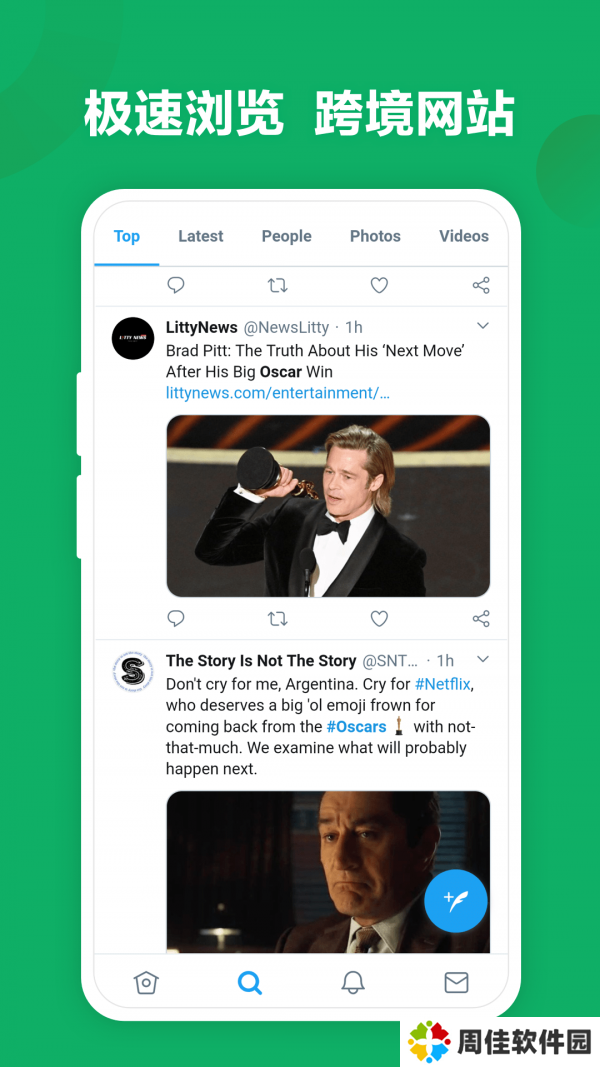
Task: Tap the #Netflix hashtag link
Action: [443, 684]
